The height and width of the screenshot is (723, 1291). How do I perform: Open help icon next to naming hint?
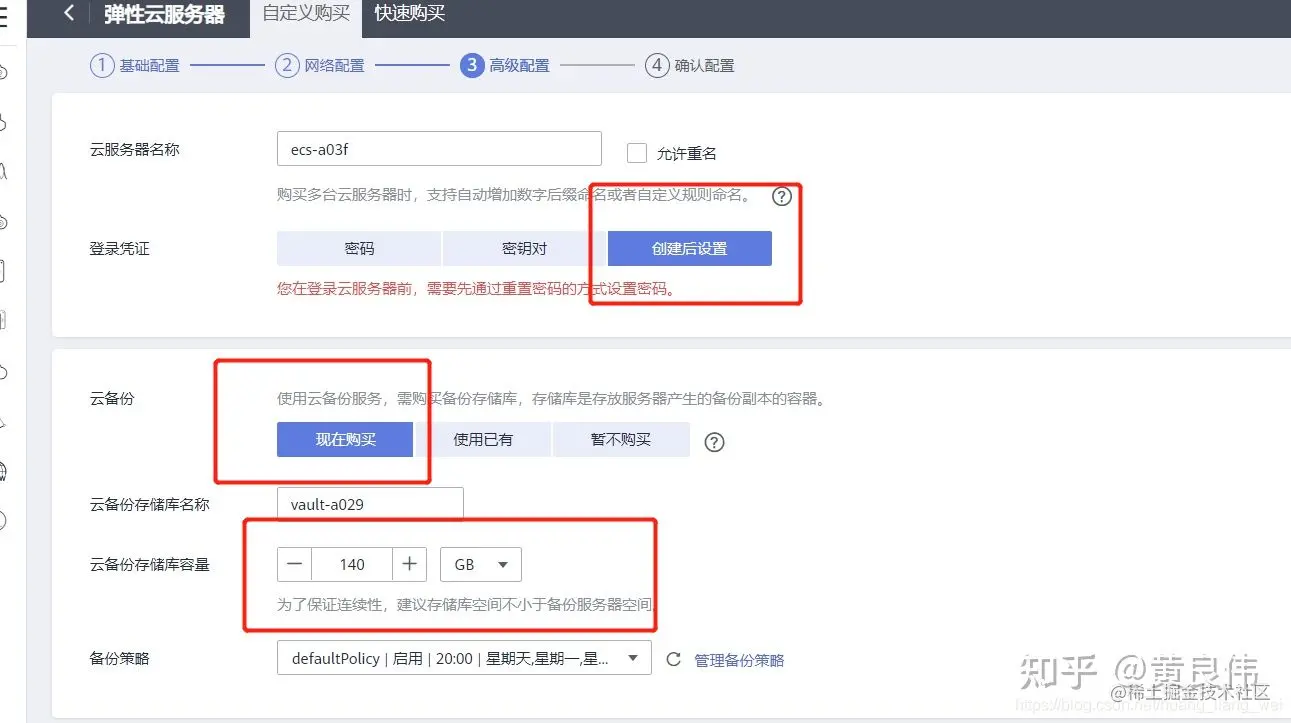tap(782, 196)
